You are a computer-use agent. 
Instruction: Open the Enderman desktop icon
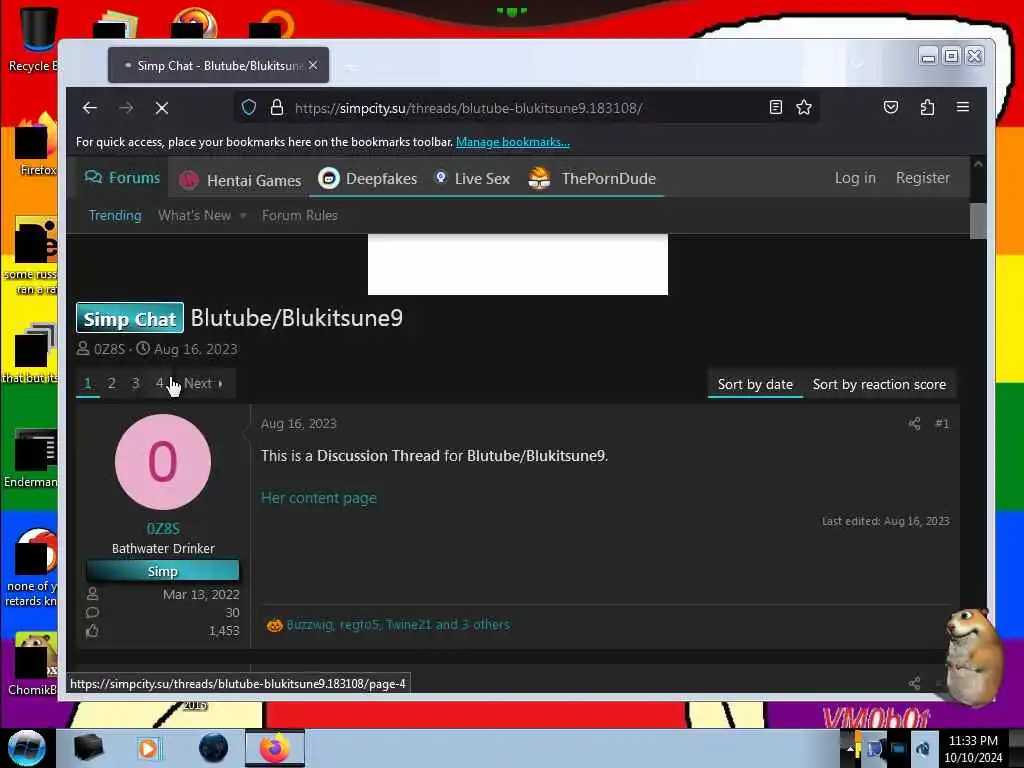pyautogui.click(x=31, y=457)
